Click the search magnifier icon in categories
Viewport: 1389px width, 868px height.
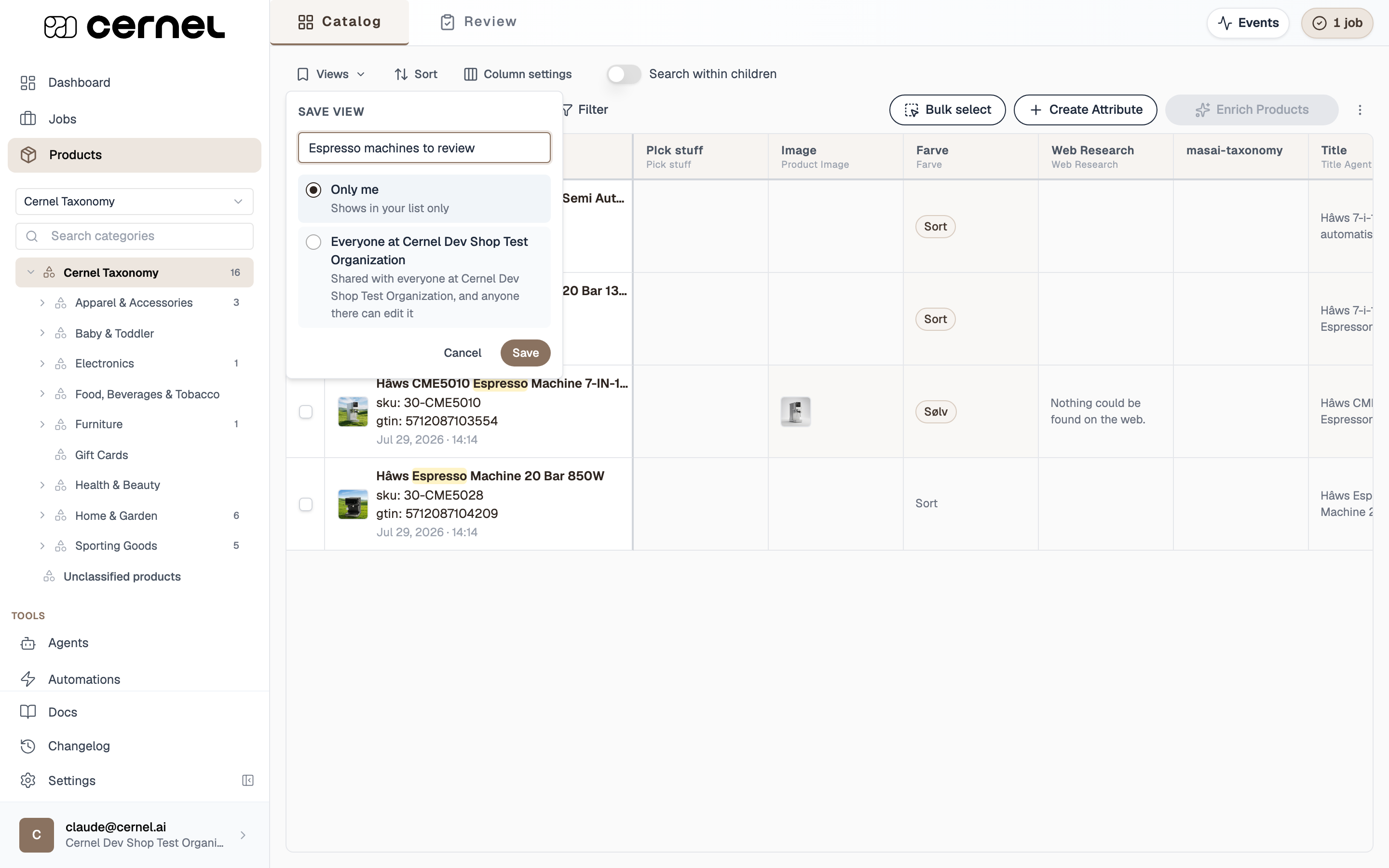32,236
